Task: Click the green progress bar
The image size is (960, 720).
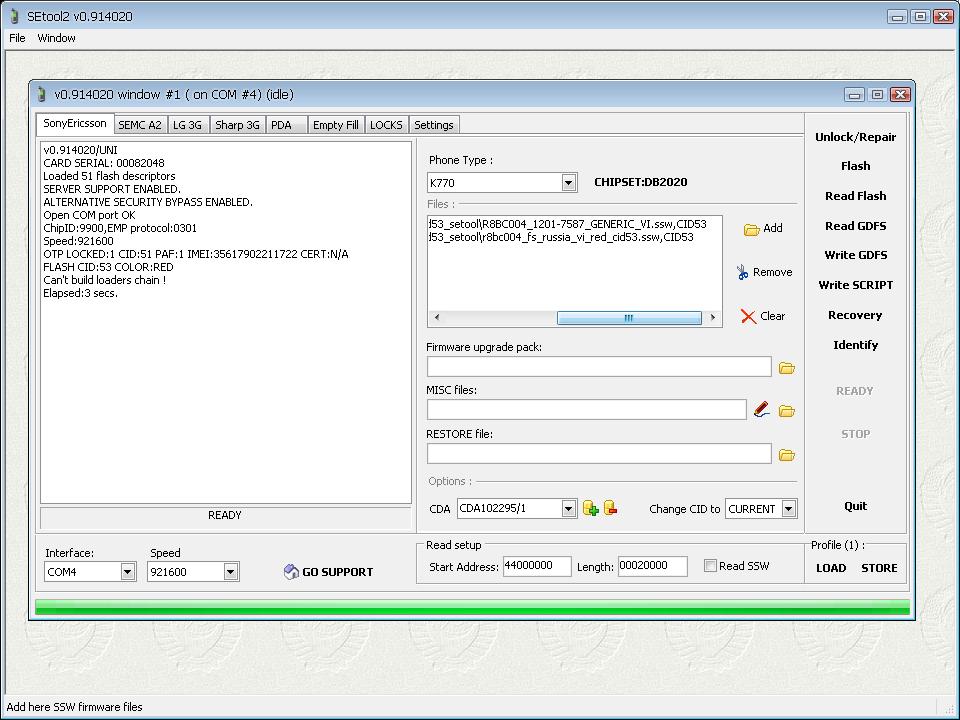Action: point(472,607)
